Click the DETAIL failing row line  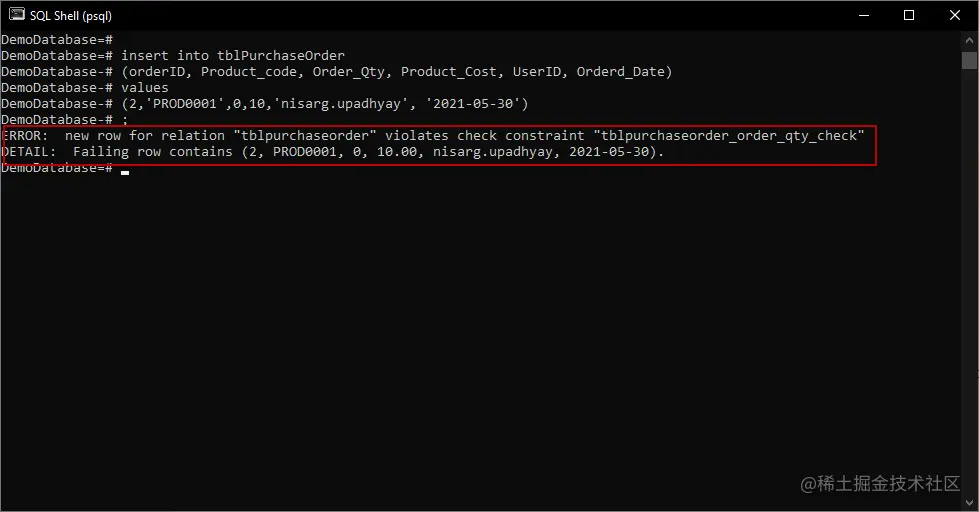coord(333,152)
